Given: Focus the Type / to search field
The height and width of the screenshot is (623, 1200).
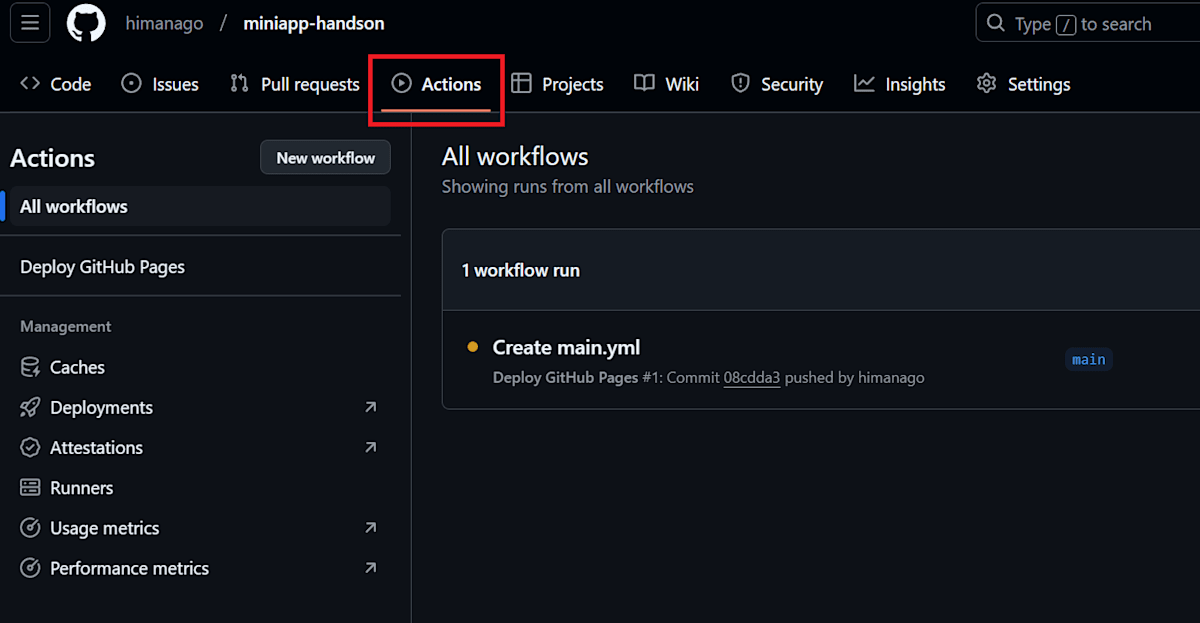Looking at the screenshot, I should [x=1088, y=23].
